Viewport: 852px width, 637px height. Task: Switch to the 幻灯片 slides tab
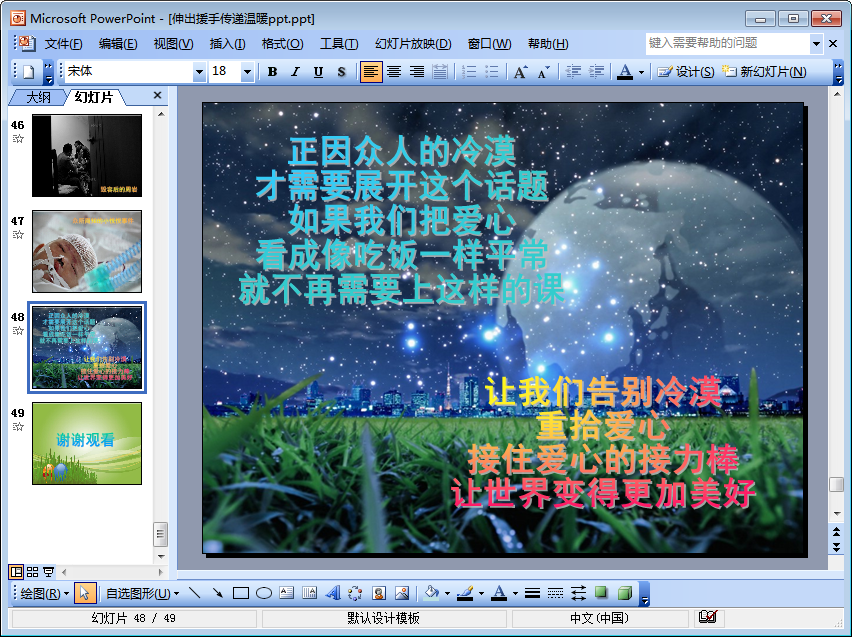click(93, 97)
